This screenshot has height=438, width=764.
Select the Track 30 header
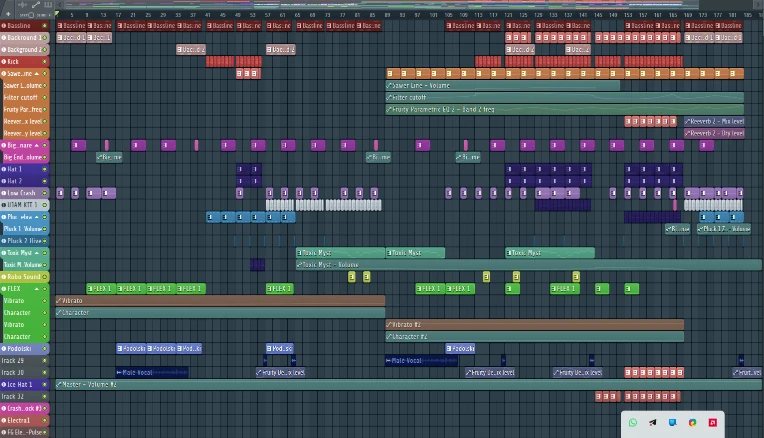24,373
